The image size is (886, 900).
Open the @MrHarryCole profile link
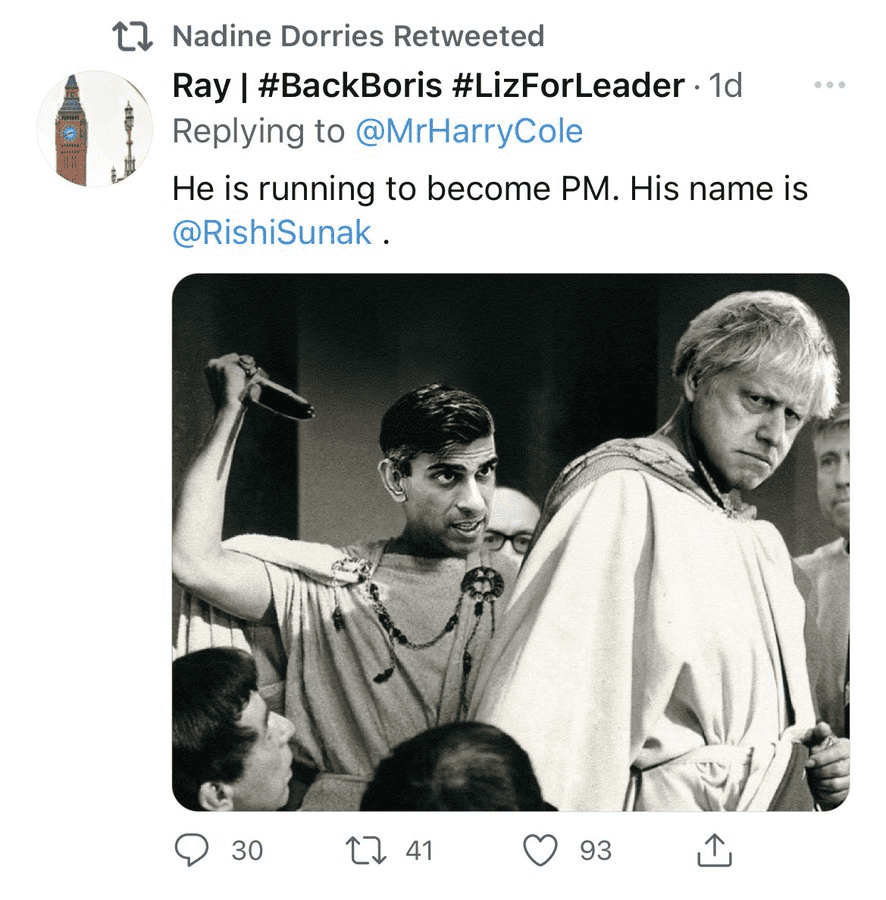pyautogui.click(x=469, y=132)
